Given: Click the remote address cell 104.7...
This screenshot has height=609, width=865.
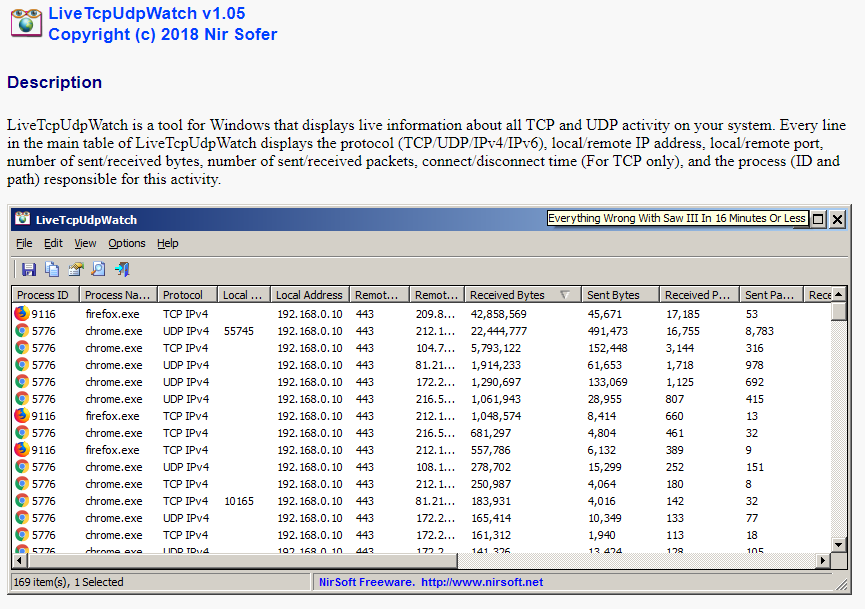Looking at the screenshot, I should click(435, 348).
